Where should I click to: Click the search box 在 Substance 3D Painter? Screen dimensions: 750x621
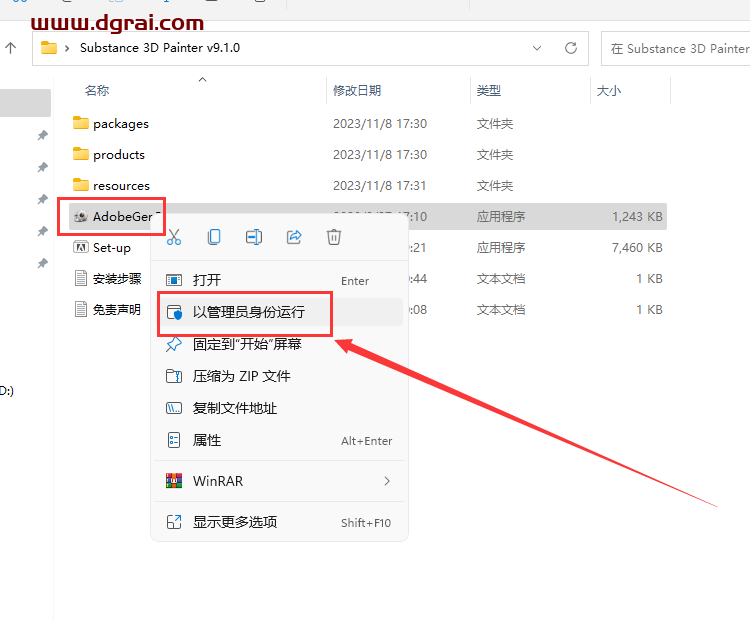pyautogui.click(x=675, y=49)
